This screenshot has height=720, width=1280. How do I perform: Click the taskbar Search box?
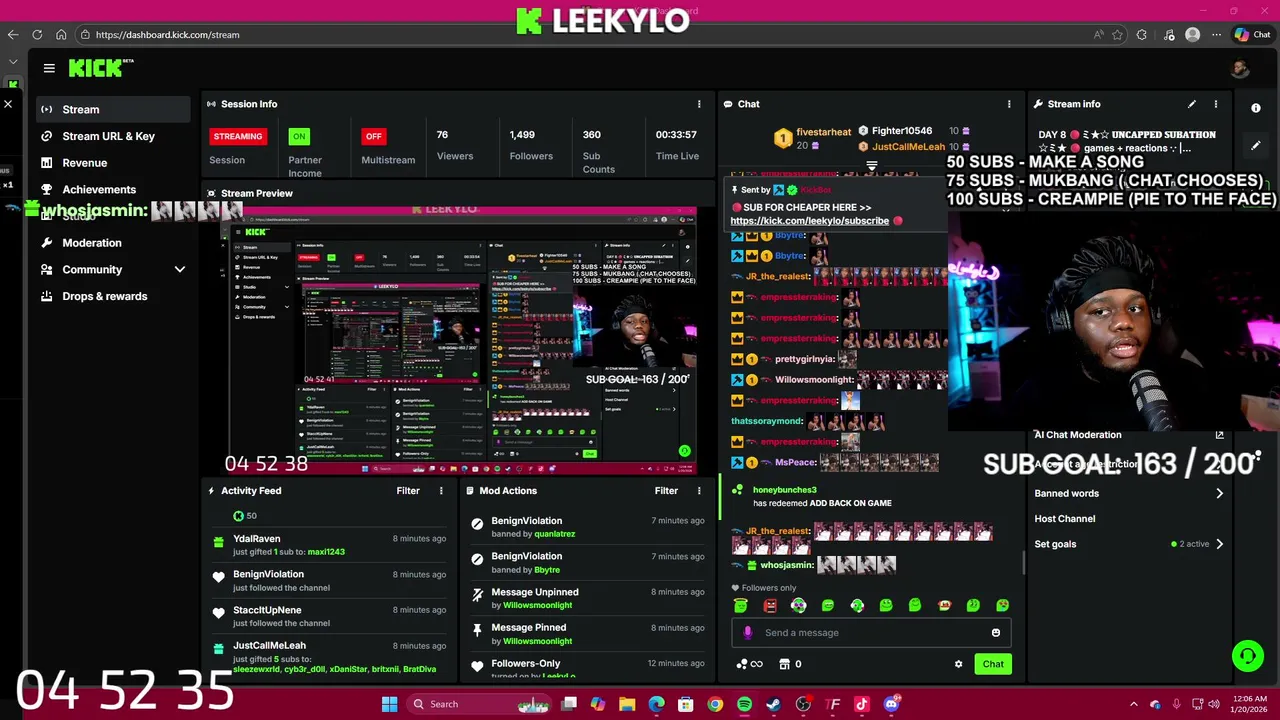(478, 704)
